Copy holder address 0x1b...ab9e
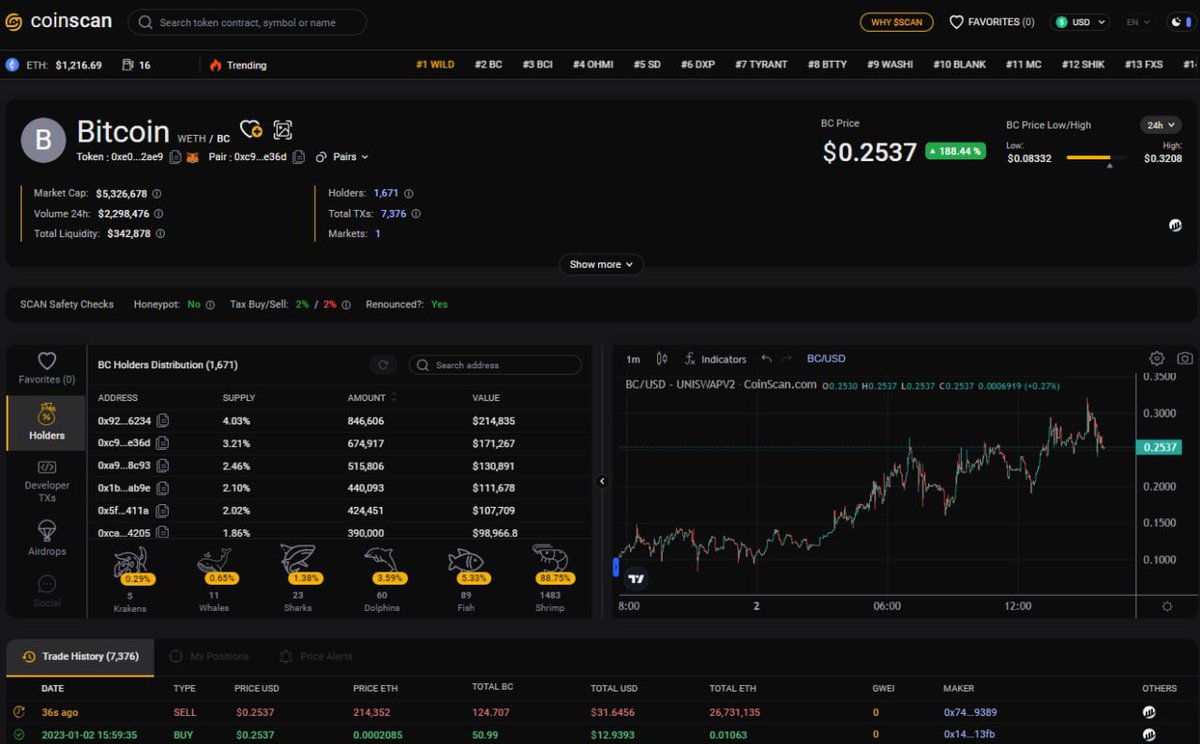This screenshot has width=1200, height=744. (162, 488)
